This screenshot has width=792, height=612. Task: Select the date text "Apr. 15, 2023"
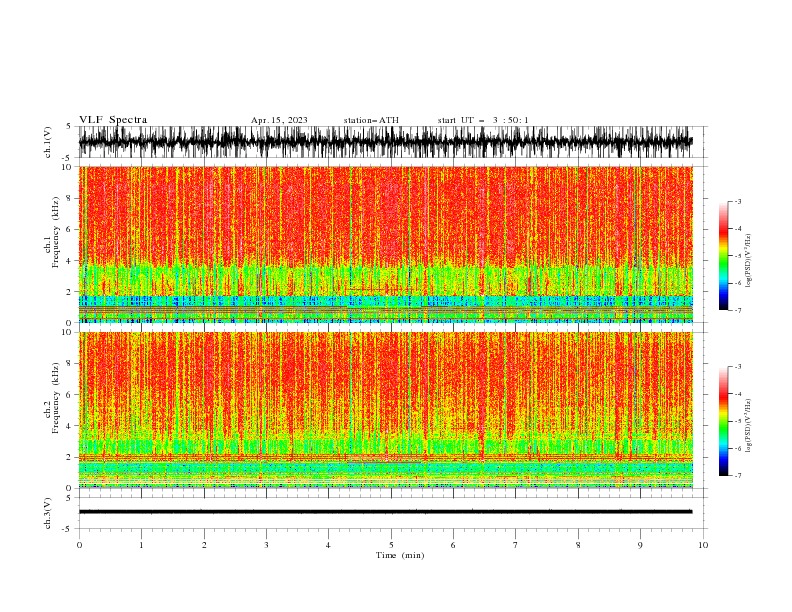click(x=279, y=120)
